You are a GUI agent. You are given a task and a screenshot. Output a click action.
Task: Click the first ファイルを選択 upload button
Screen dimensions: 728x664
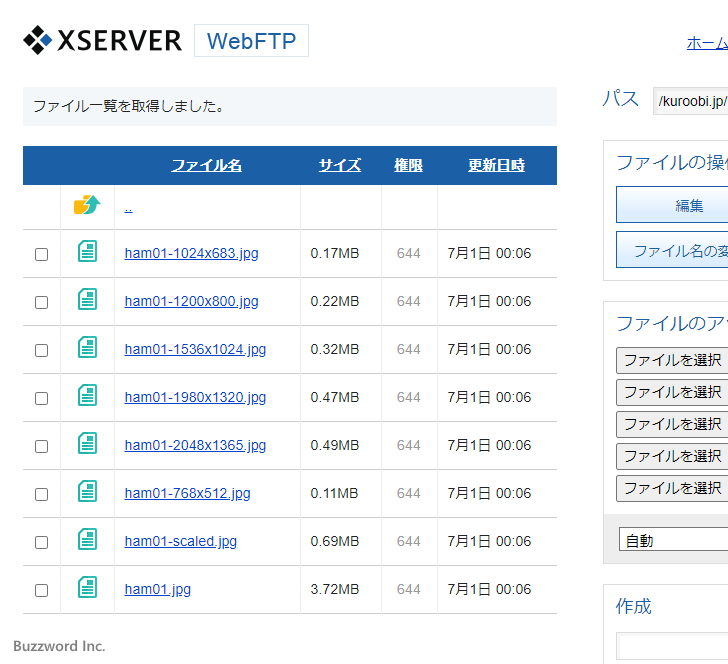tap(671, 360)
